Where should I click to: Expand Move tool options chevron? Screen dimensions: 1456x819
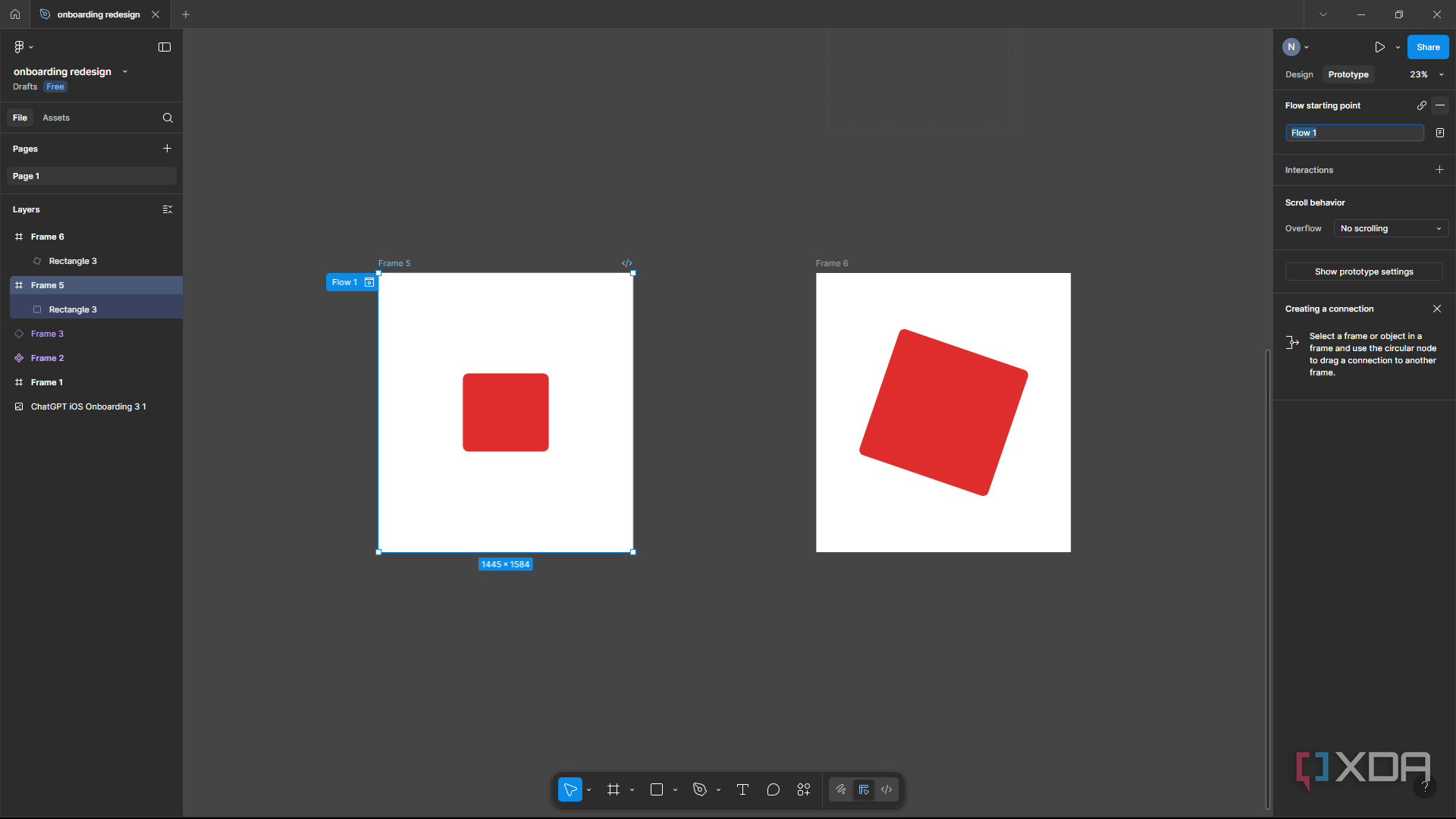click(x=588, y=789)
